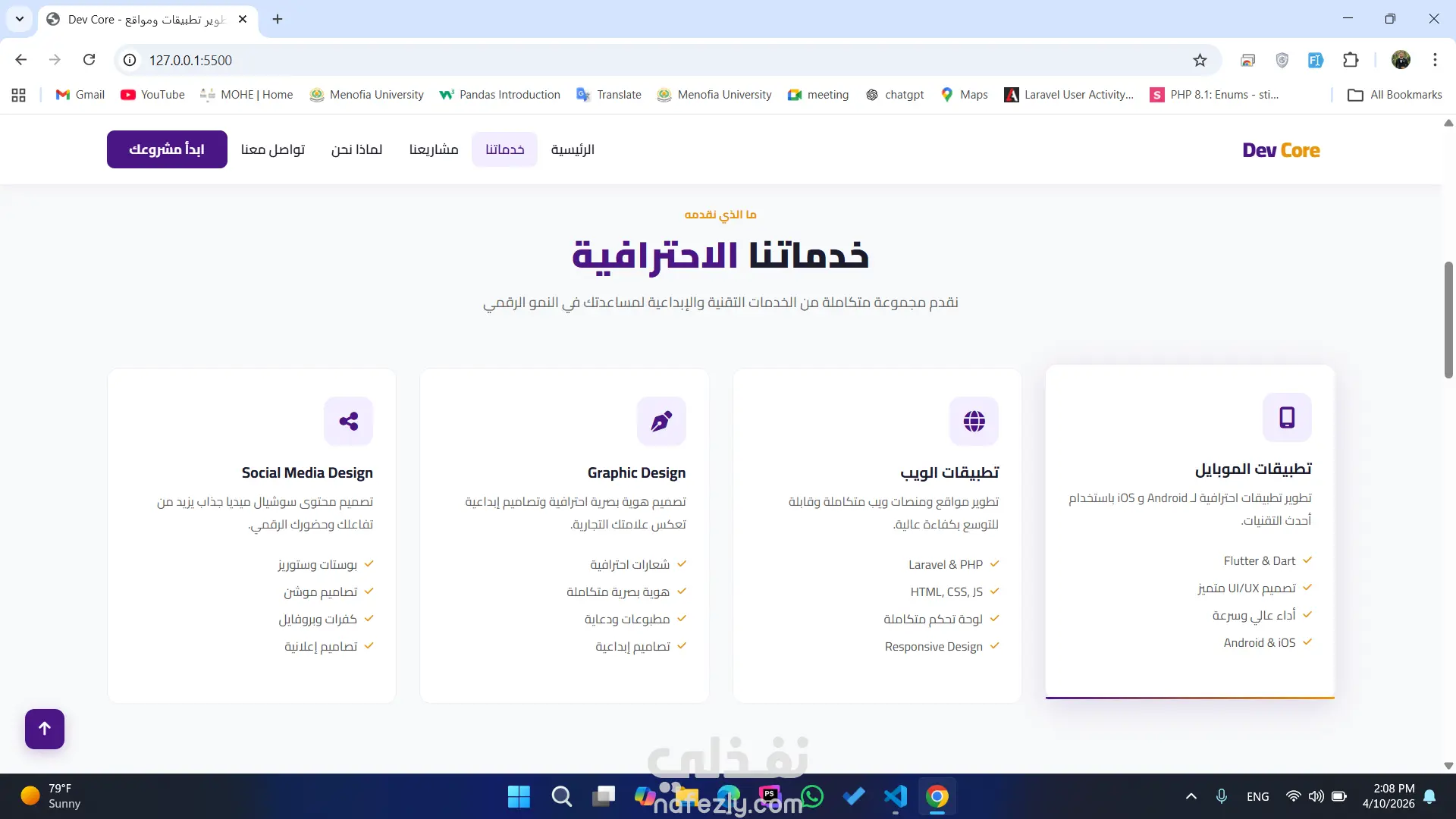Open Chrome's three-dot menu
The image size is (1456, 819).
[x=1435, y=60]
